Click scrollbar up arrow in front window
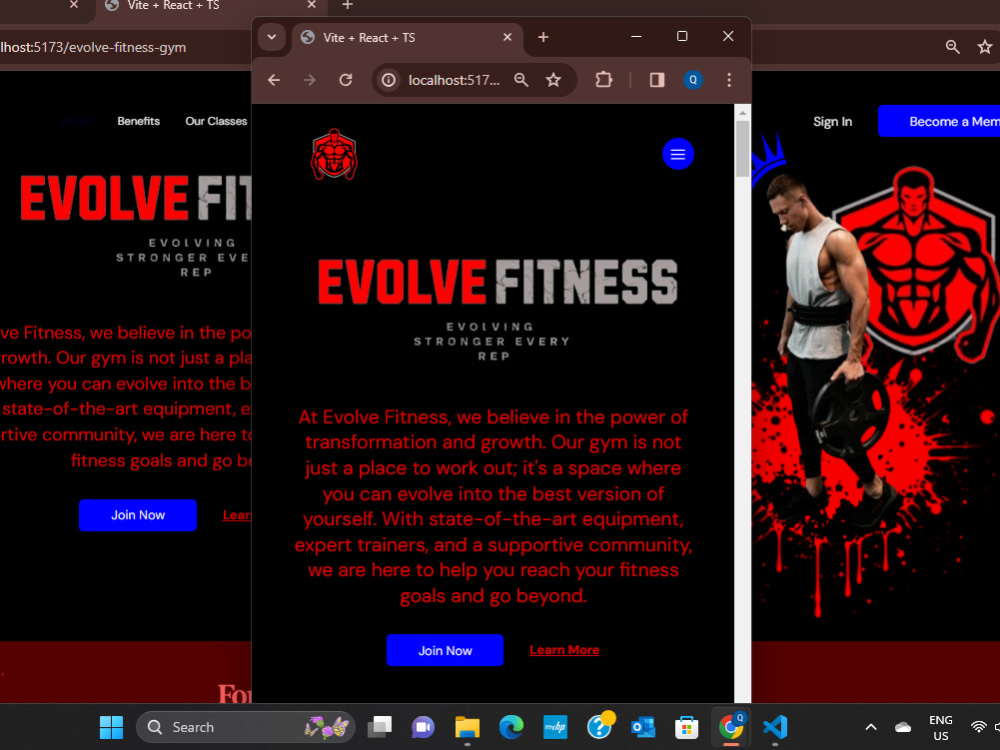 (x=742, y=112)
